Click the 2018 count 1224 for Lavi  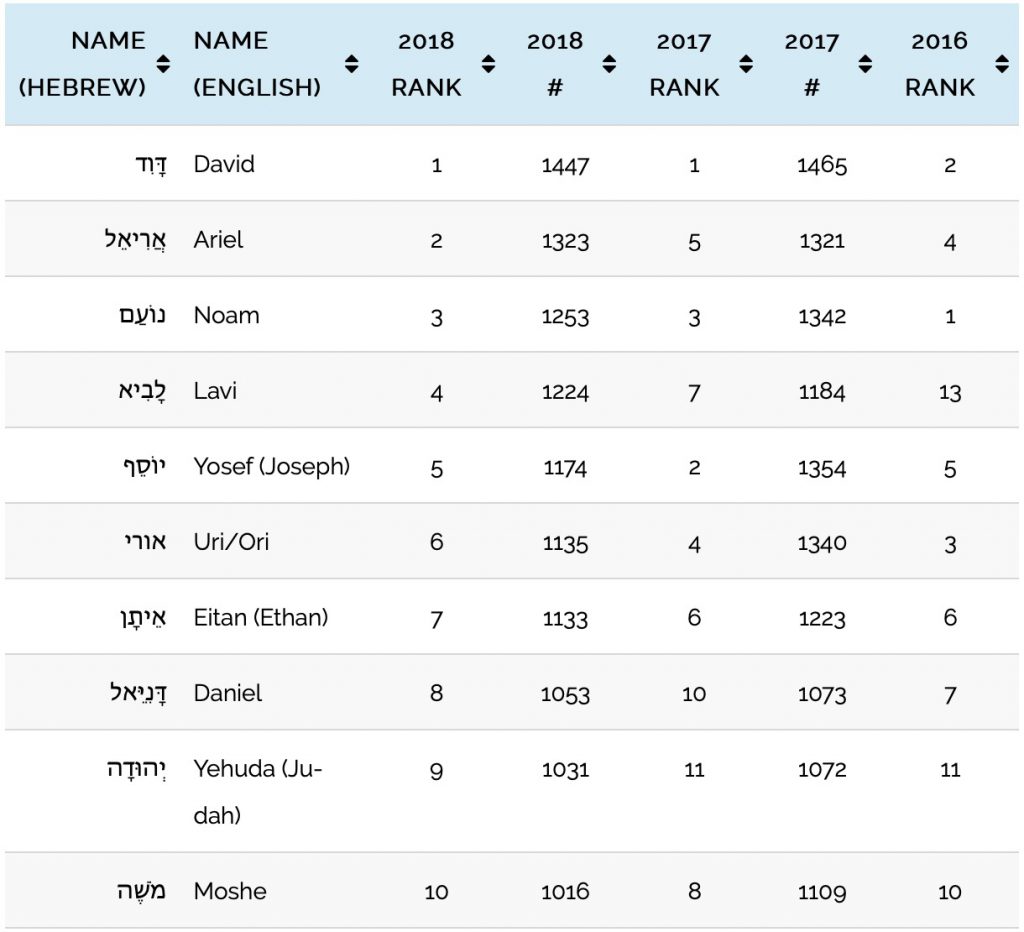pyautogui.click(x=566, y=391)
